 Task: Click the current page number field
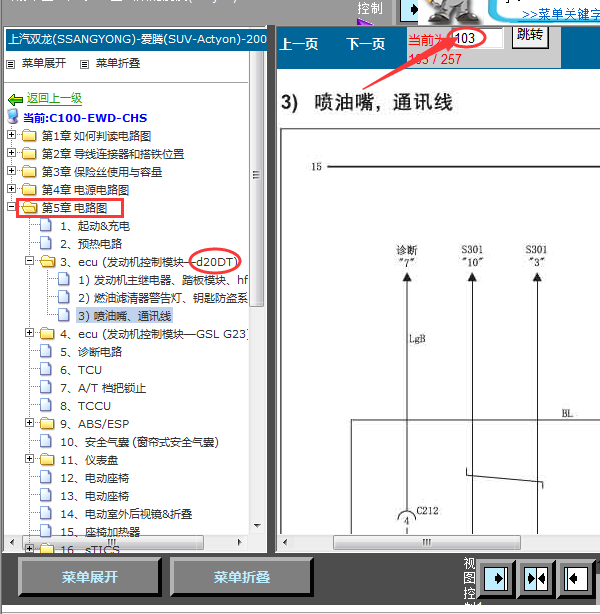[476, 38]
